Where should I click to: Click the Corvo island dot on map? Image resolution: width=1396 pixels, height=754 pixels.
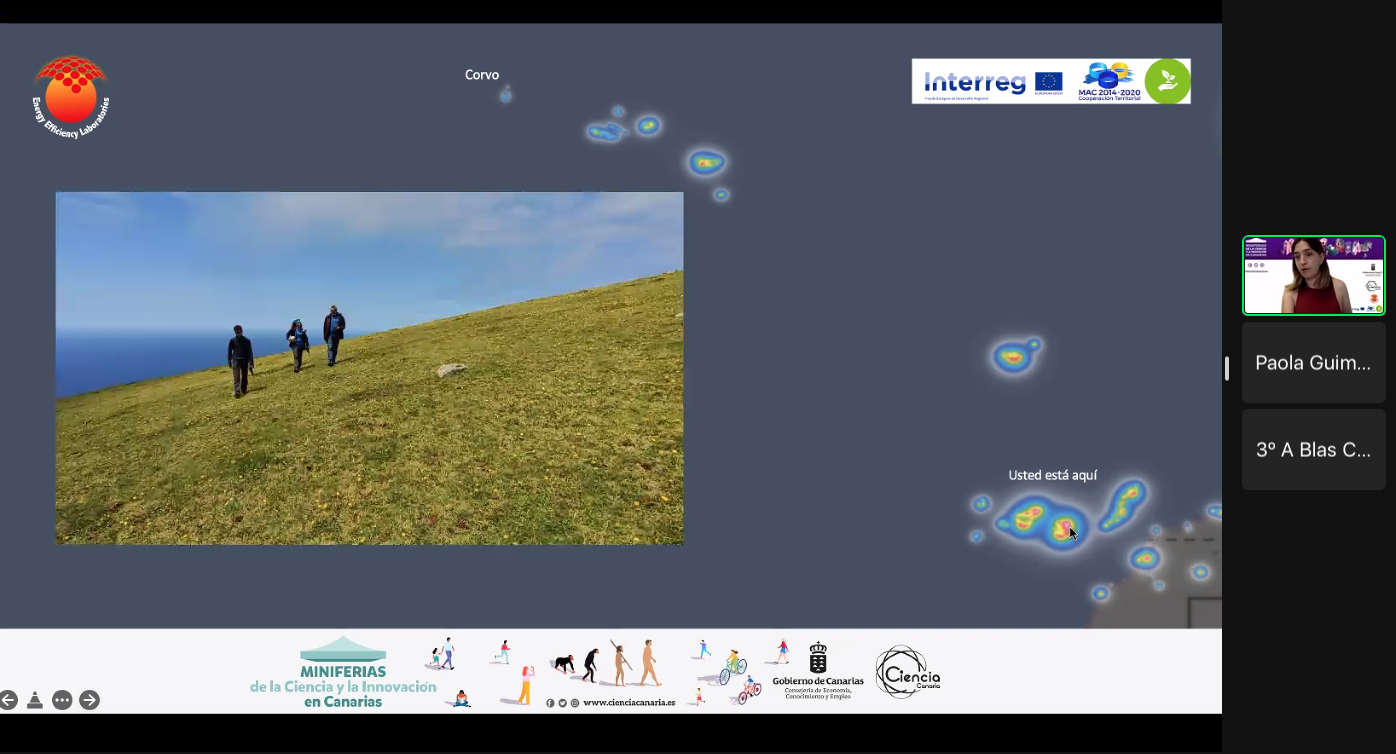point(505,95)
